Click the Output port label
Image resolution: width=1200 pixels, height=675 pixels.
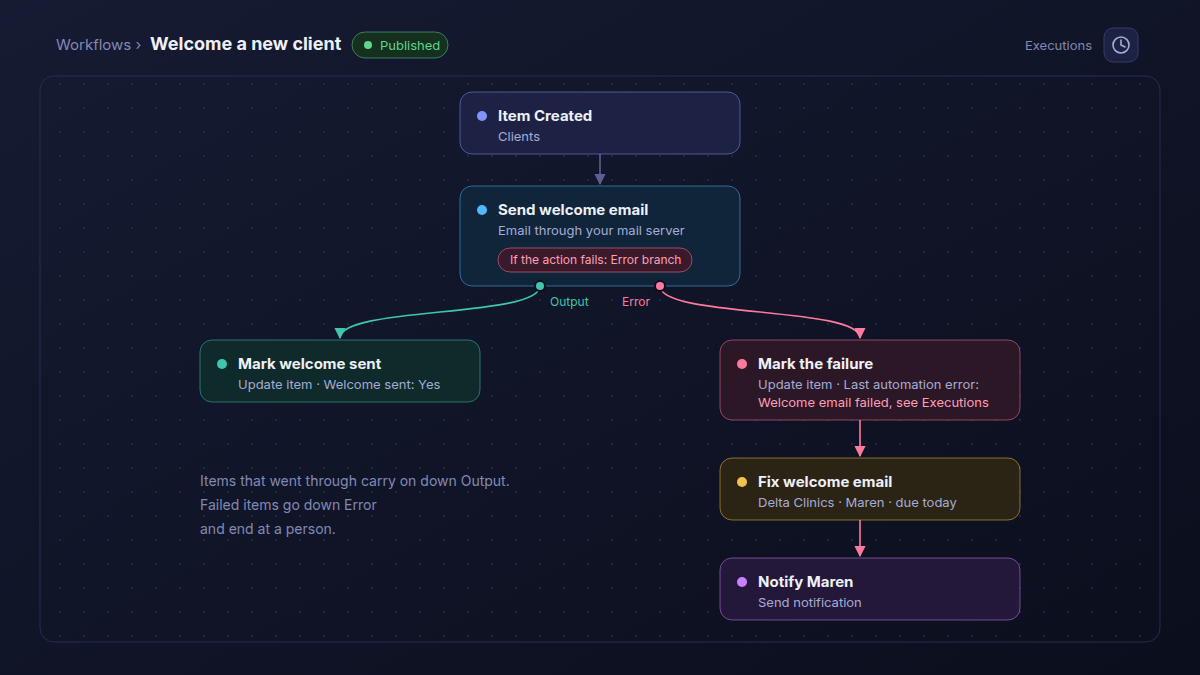pos(569,302)
